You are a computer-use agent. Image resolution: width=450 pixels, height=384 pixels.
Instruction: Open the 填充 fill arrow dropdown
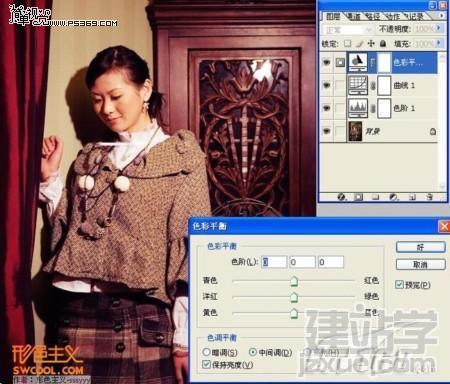439,43
